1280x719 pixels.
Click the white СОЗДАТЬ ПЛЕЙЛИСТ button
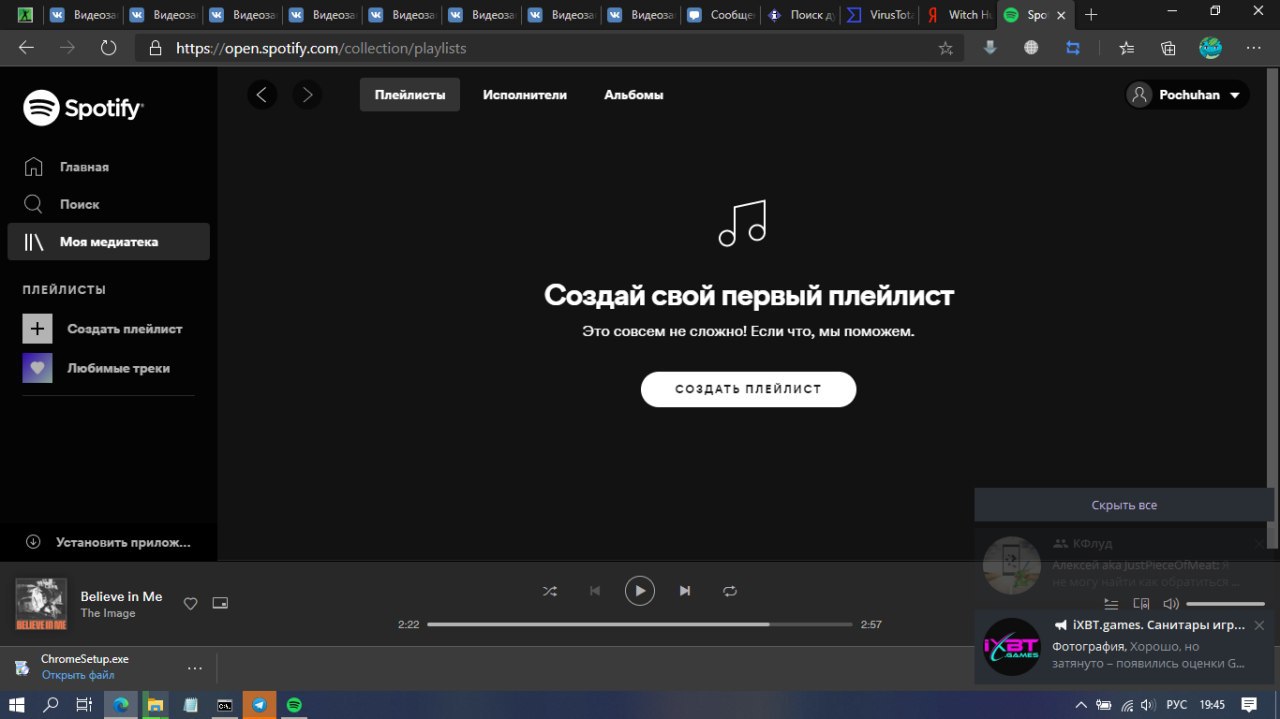(748, 389)
